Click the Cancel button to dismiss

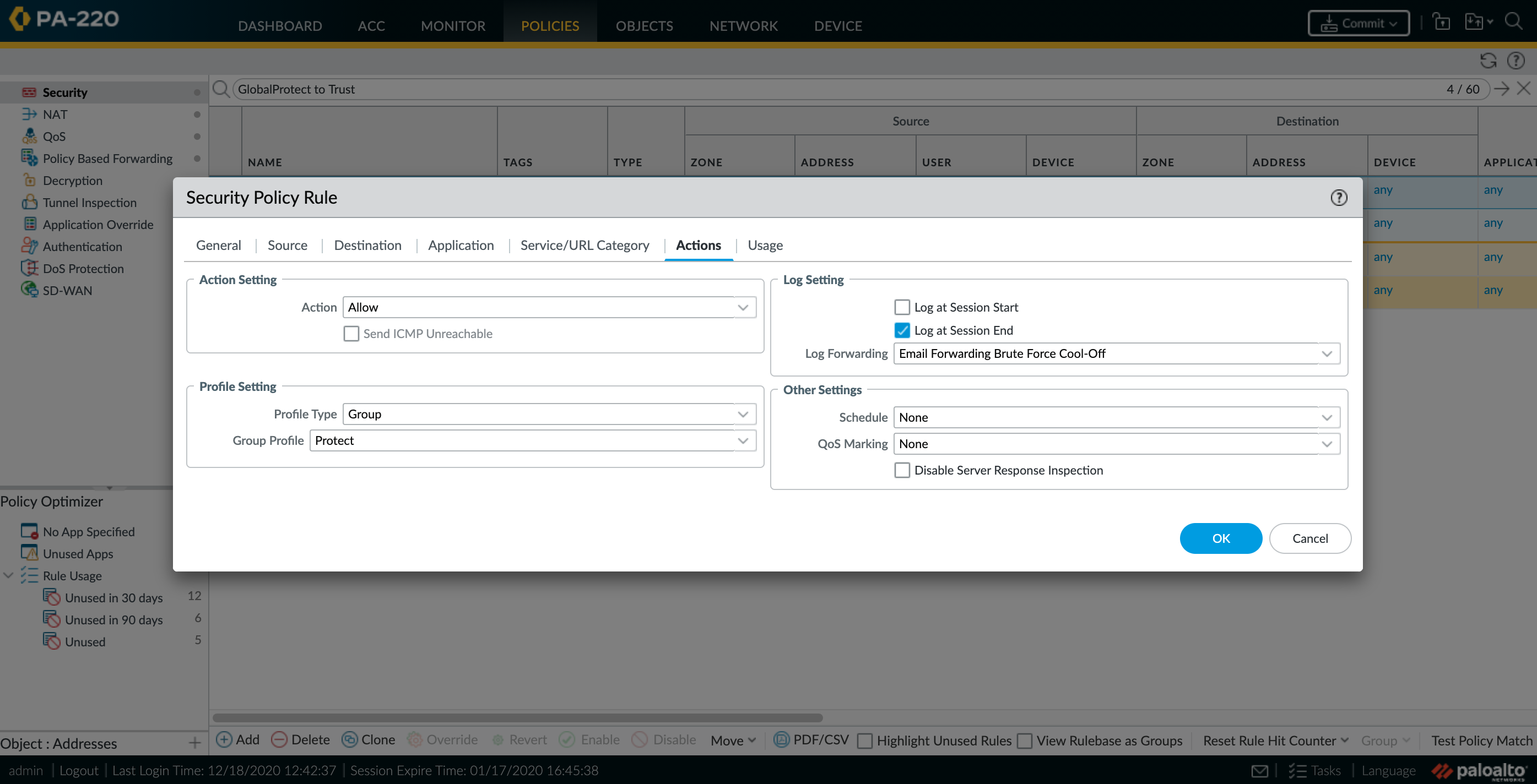[1310, 538]
